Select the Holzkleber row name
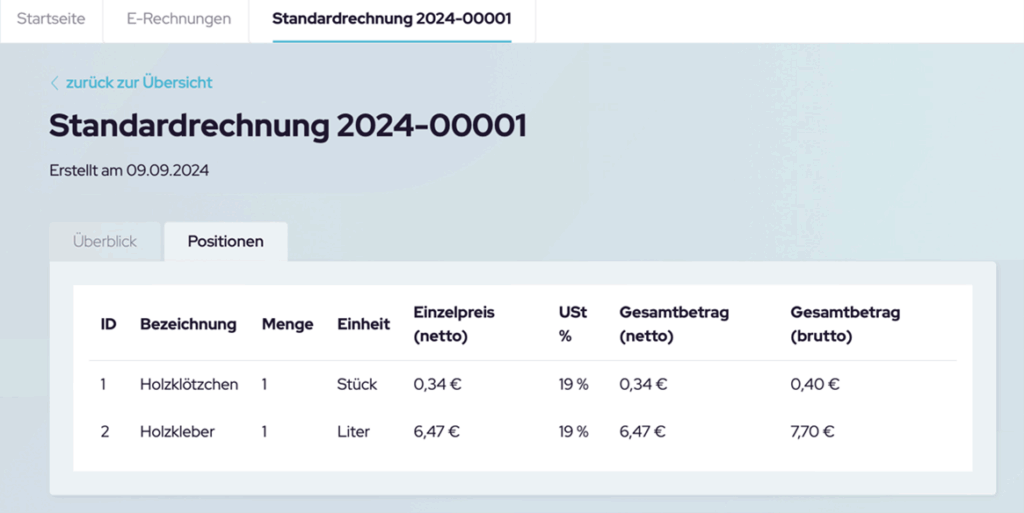Viewport: 1024px width, 513px height. pos(178,432)
